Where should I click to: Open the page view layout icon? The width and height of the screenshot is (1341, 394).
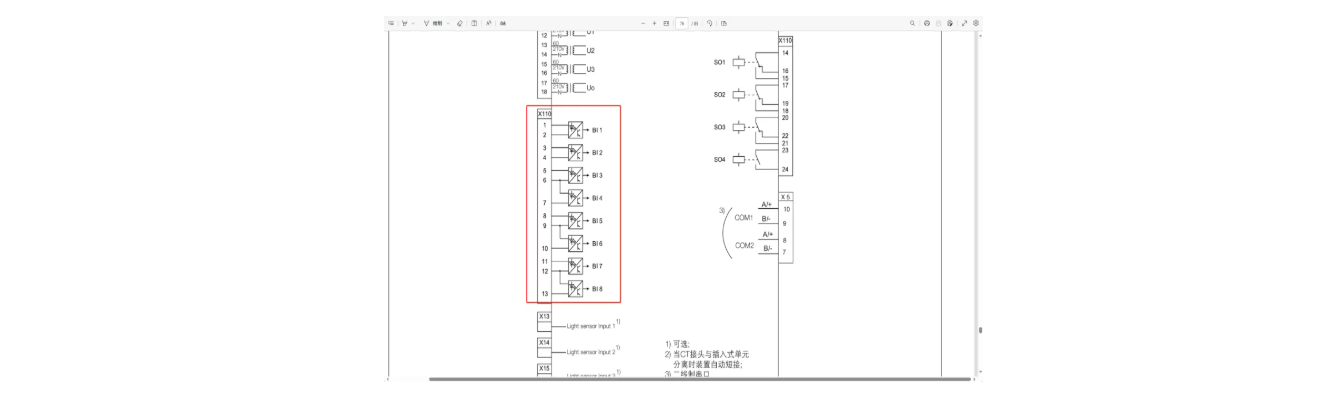pos(724,23)
